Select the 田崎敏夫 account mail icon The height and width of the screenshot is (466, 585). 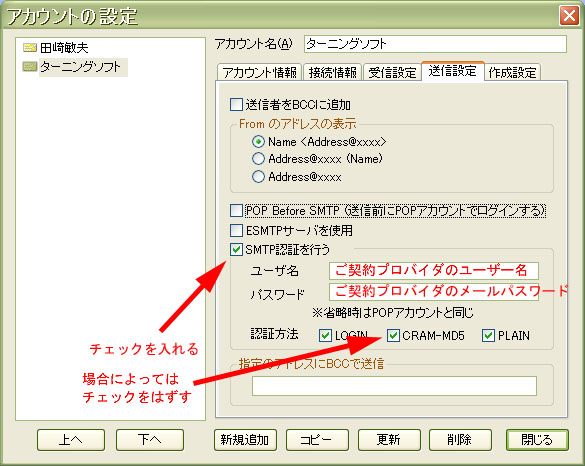coord(30,47)
